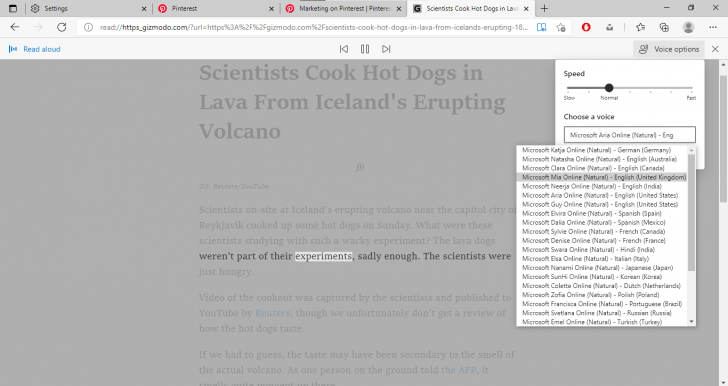Close the Read aloud toolbar
This screenshot has height=386, width=728.
pos(715,49)
